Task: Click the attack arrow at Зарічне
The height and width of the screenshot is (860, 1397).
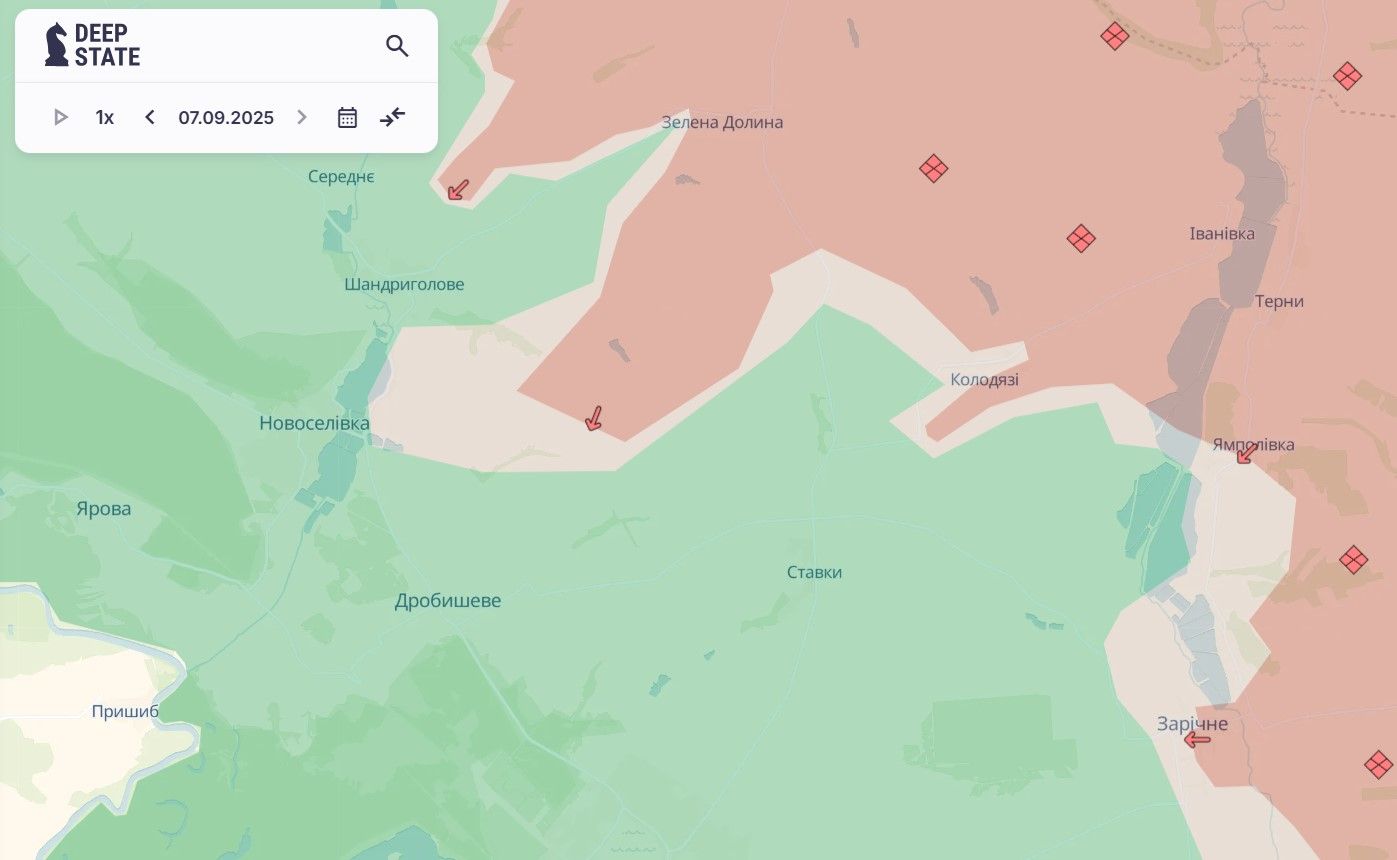Action: 1197,740
